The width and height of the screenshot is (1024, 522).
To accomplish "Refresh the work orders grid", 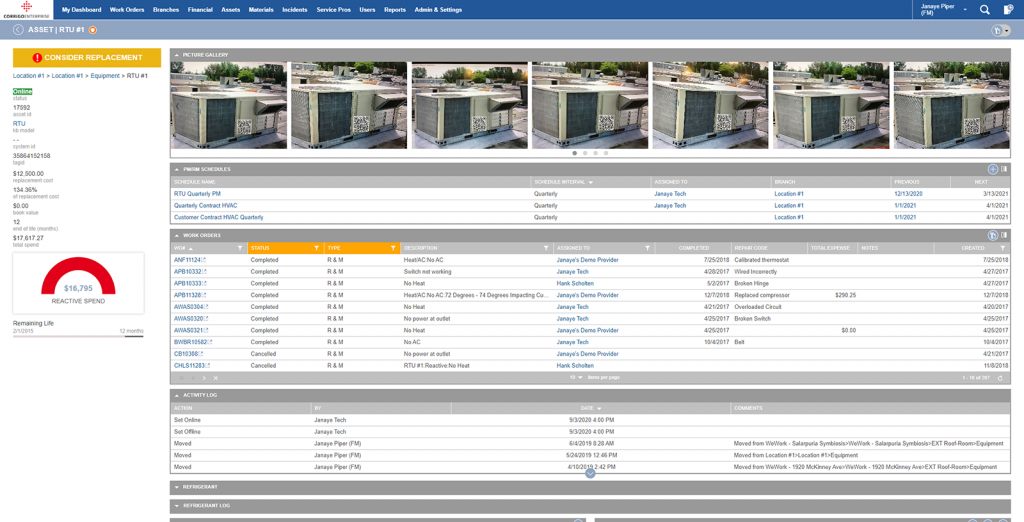I will pos(1000,378).
